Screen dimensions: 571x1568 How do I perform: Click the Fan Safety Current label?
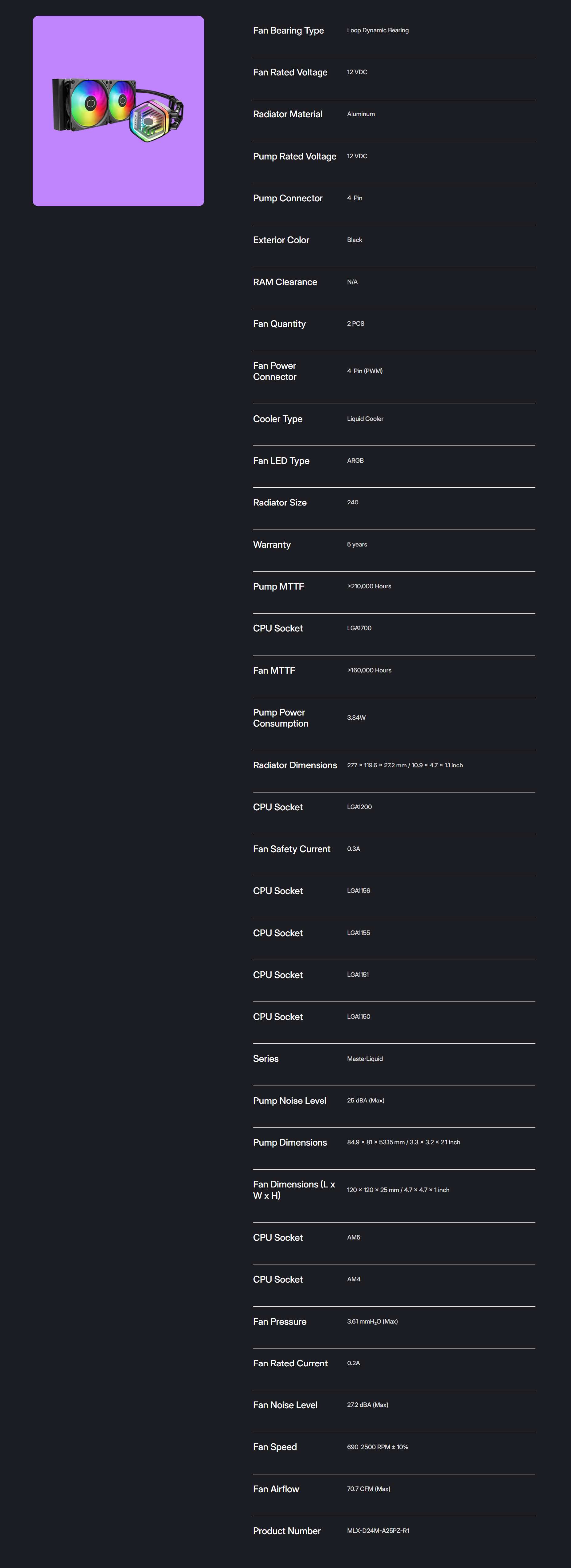coord(292,849)
